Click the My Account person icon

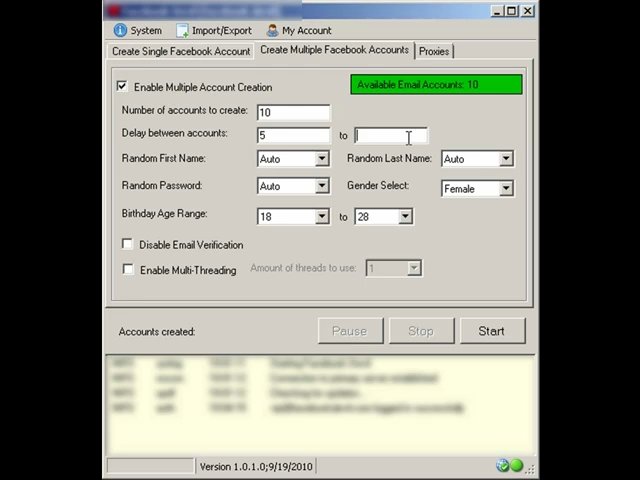click(x=272, y=31)
